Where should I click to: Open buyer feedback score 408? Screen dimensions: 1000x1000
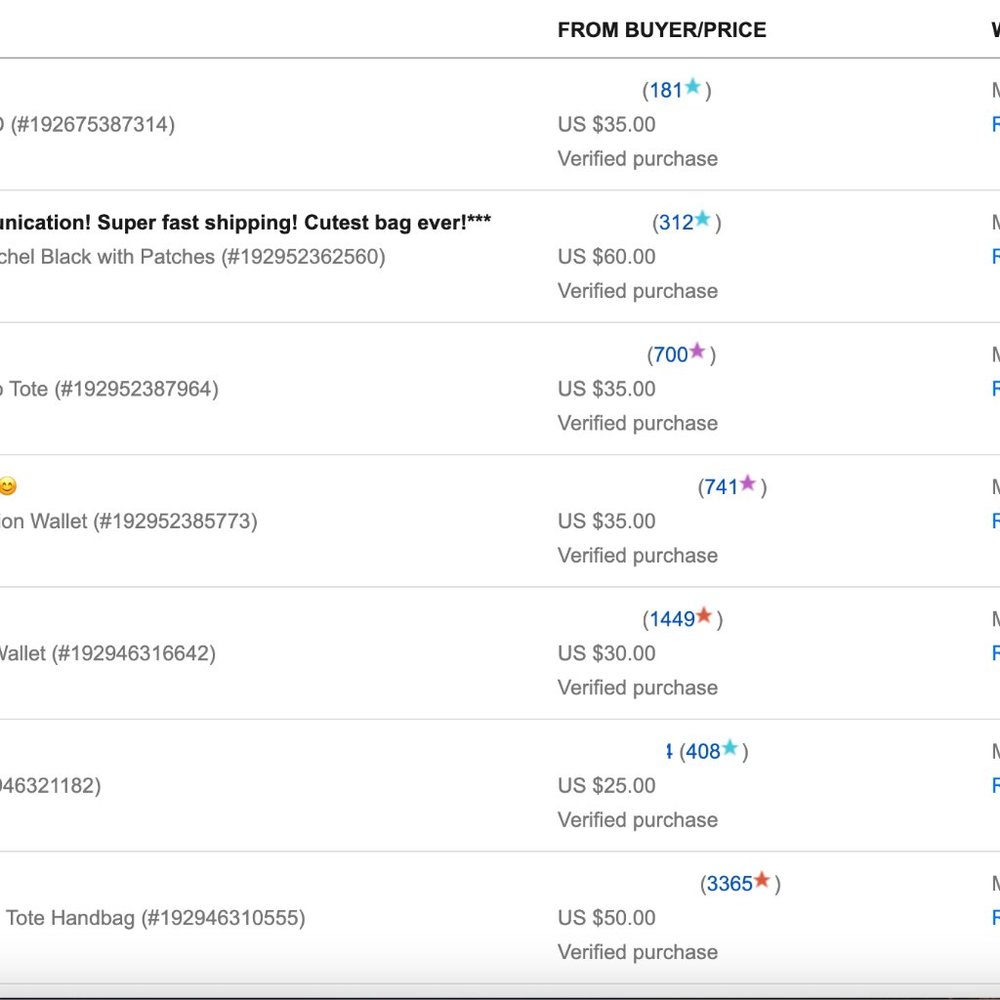(703, 751)
